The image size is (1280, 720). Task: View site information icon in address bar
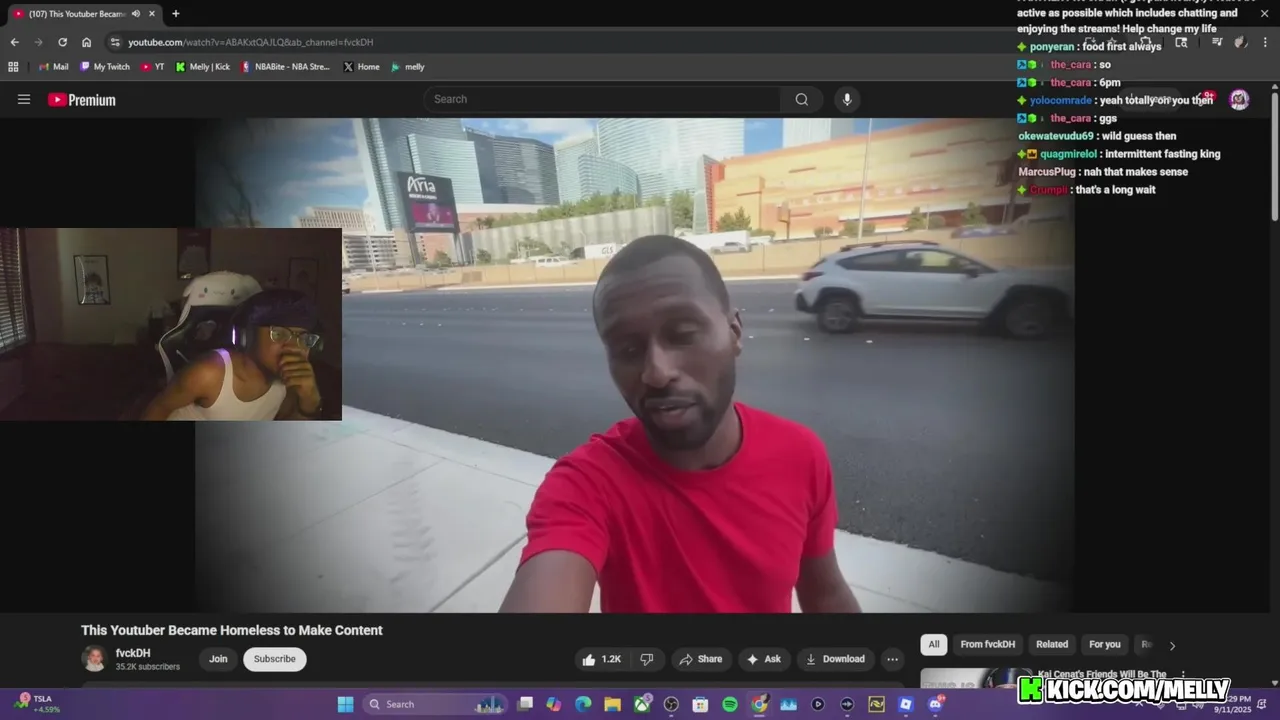[x=115, y=42]
